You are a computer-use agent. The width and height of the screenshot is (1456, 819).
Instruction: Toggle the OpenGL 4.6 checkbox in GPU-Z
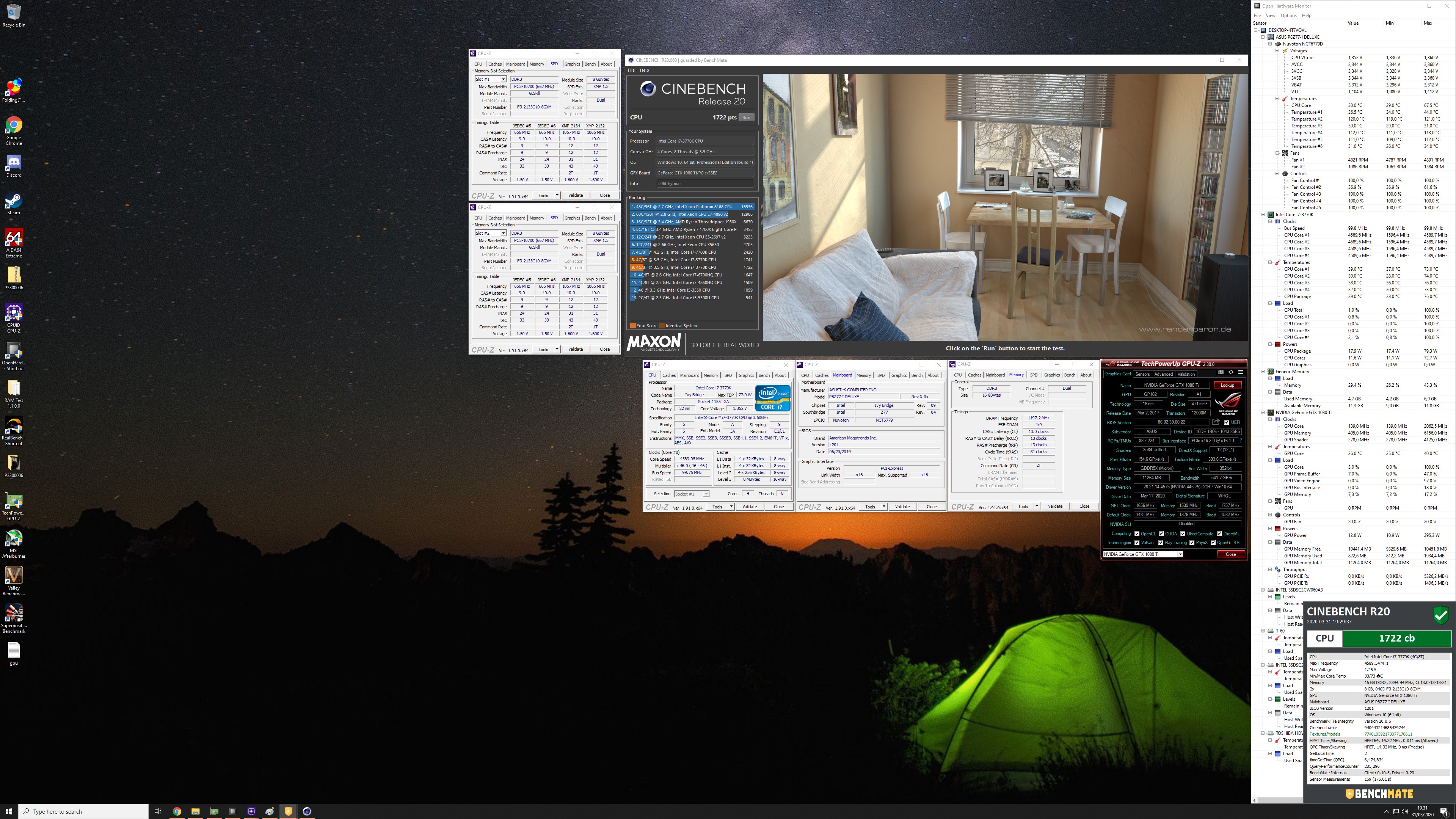(x=1213, y=543)
